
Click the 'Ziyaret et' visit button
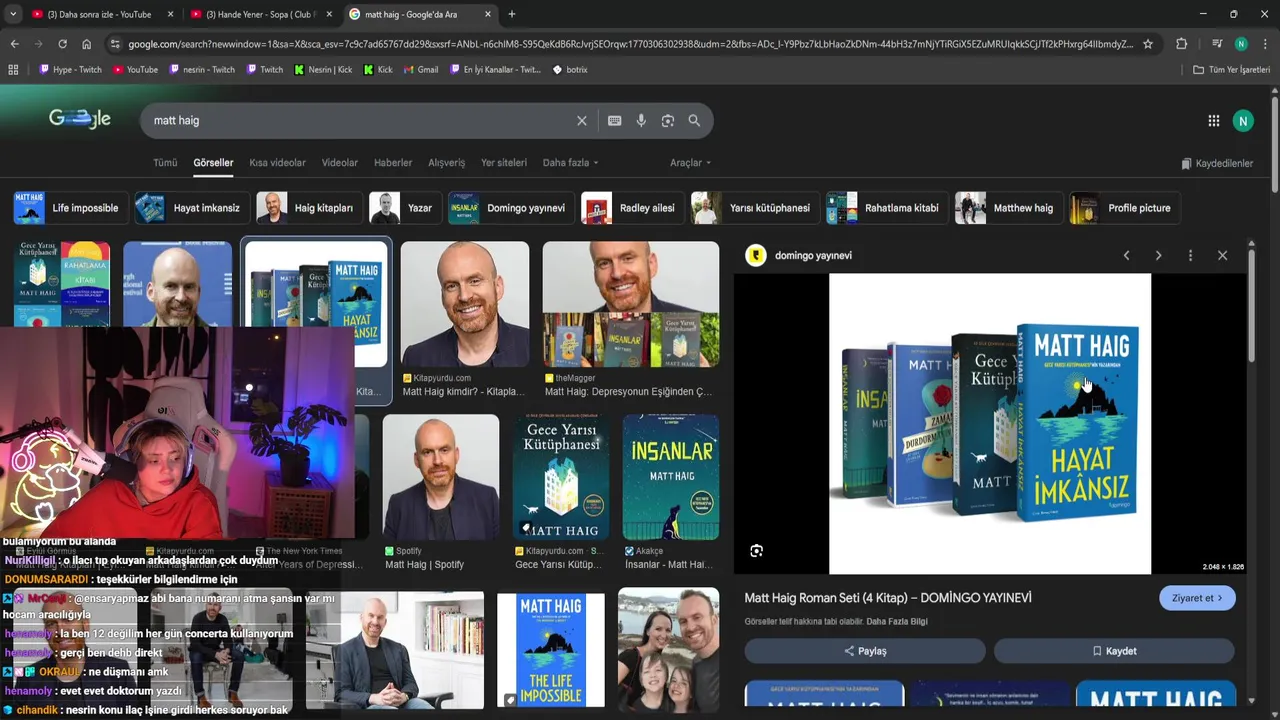(x=1197, y=598)
